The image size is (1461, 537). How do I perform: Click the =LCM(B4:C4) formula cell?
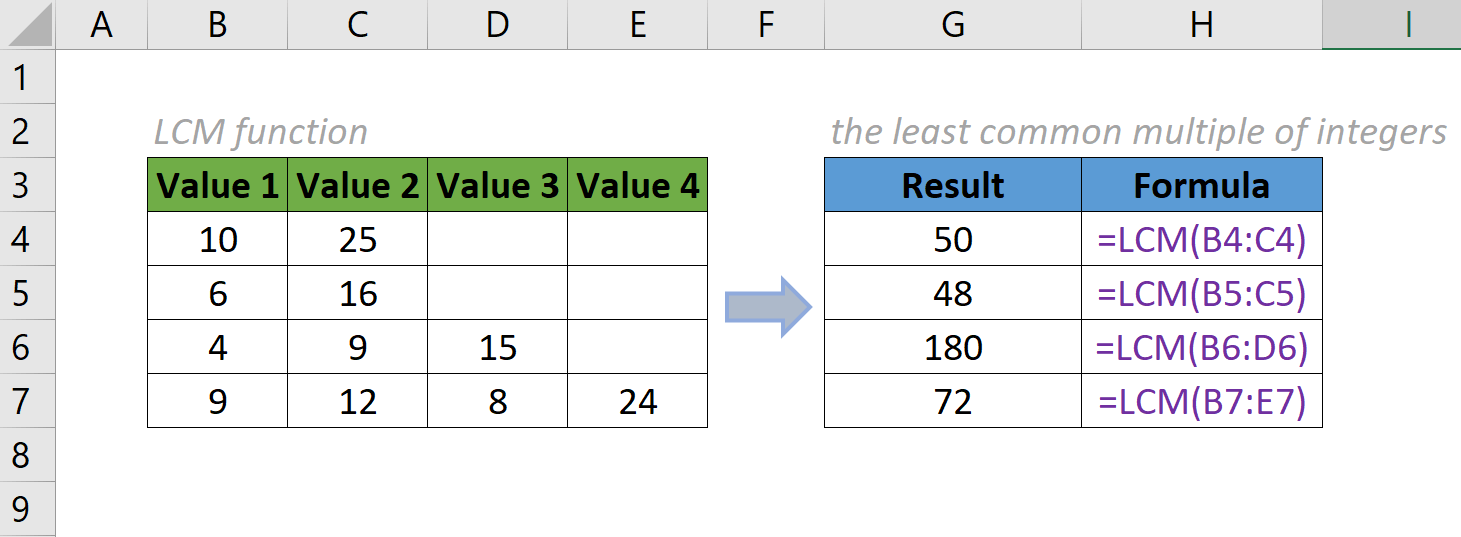1201,240
